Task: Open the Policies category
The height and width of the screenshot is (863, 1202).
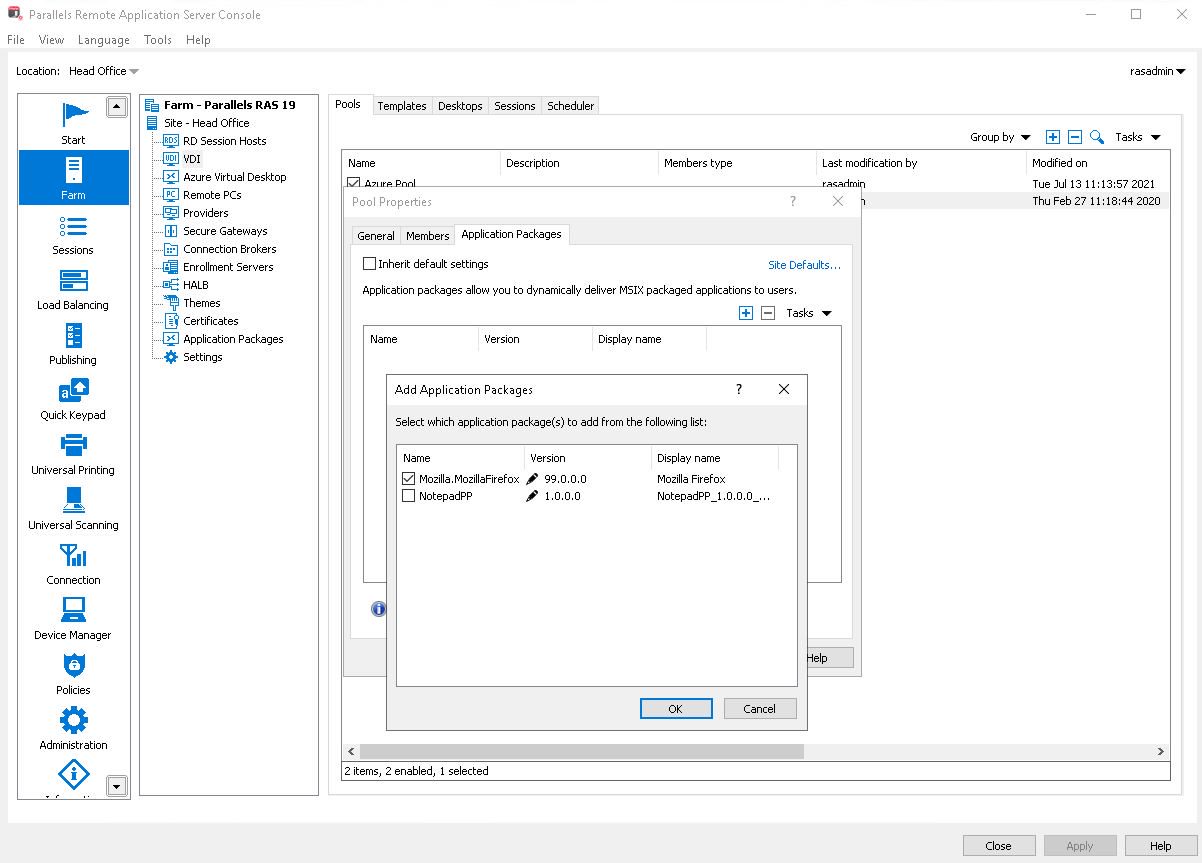Action: point(73,673)
